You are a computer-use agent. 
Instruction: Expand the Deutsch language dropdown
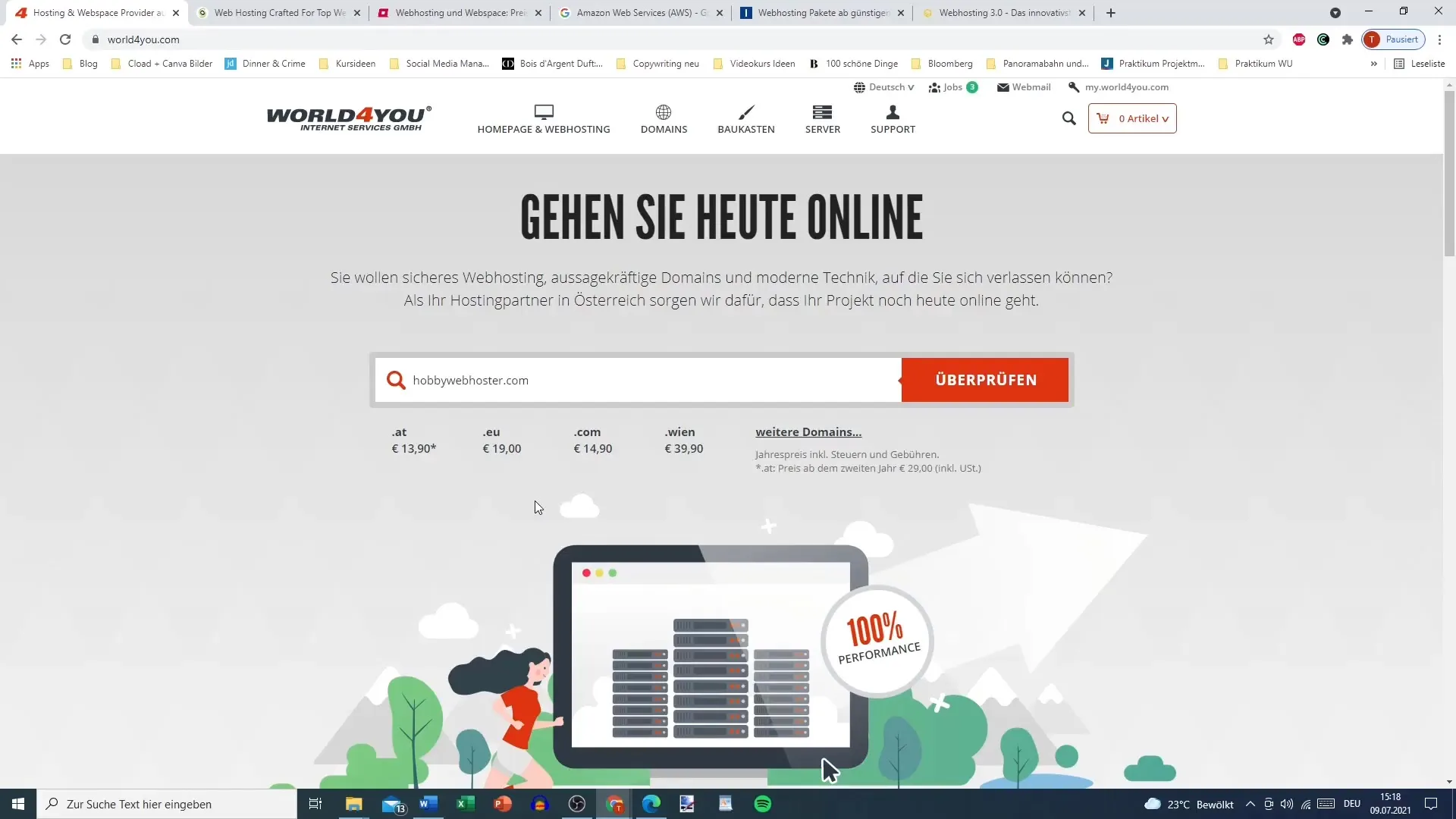click(884, 87)
